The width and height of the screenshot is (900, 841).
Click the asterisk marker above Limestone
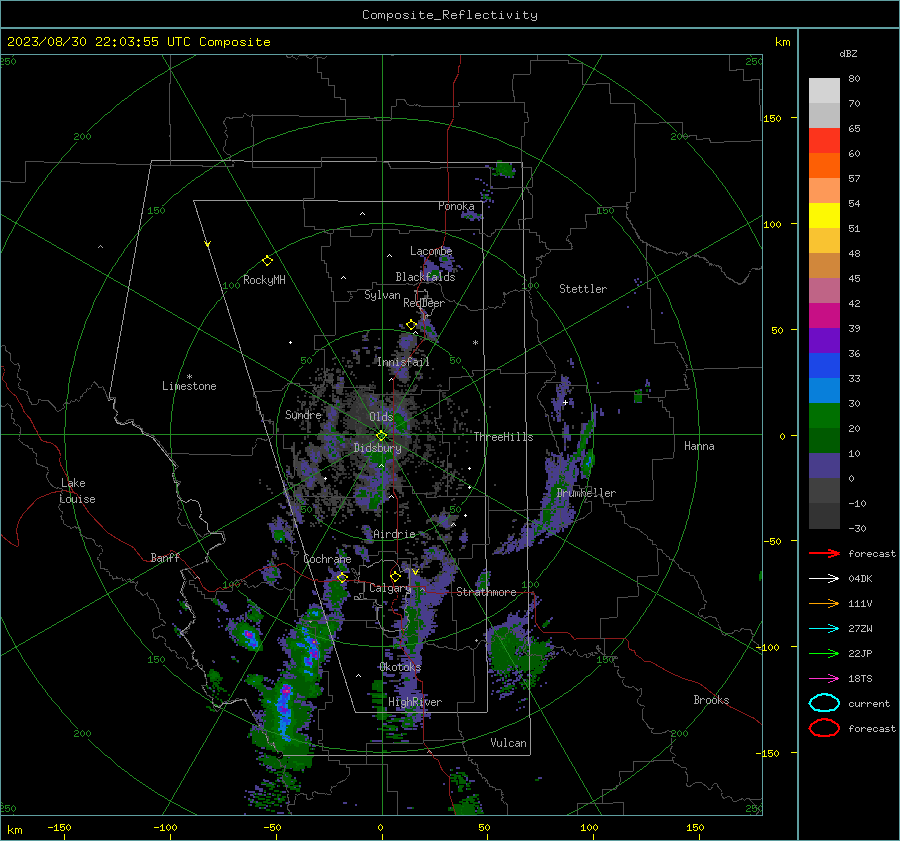[189, 377]
